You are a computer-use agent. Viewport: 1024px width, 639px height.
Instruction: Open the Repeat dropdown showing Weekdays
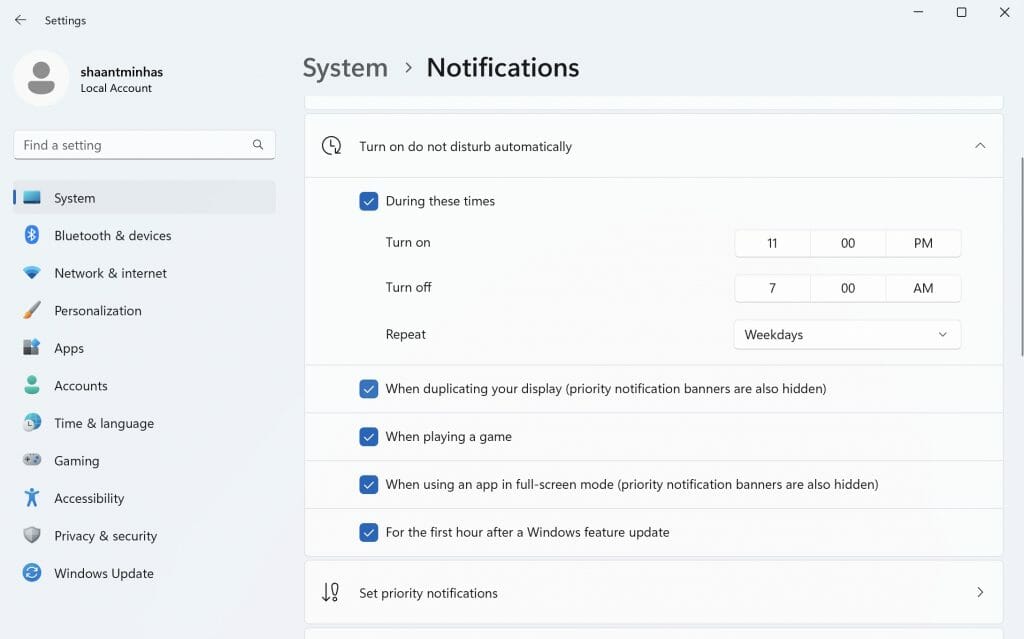click(847, 334)
